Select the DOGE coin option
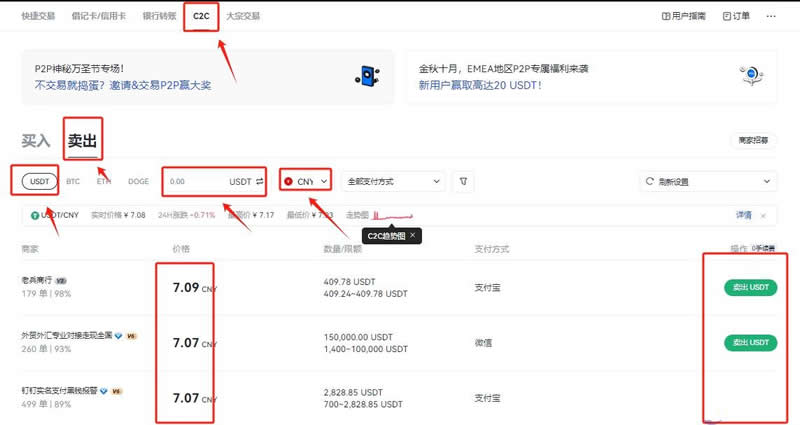The width and height of the screenshot is (800, 425). pyautogui.click(x=138, y=181)
